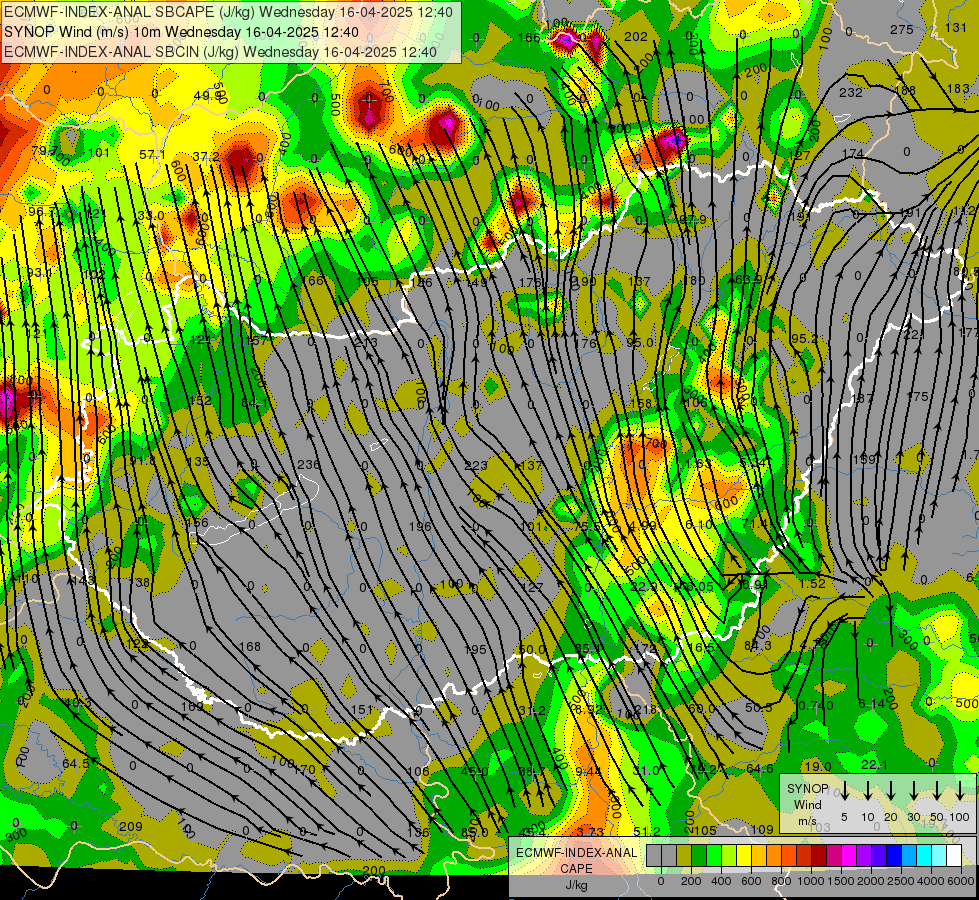Click the 209 station value
This screenshot has width=979, height=900.
(x=130, y=827)
